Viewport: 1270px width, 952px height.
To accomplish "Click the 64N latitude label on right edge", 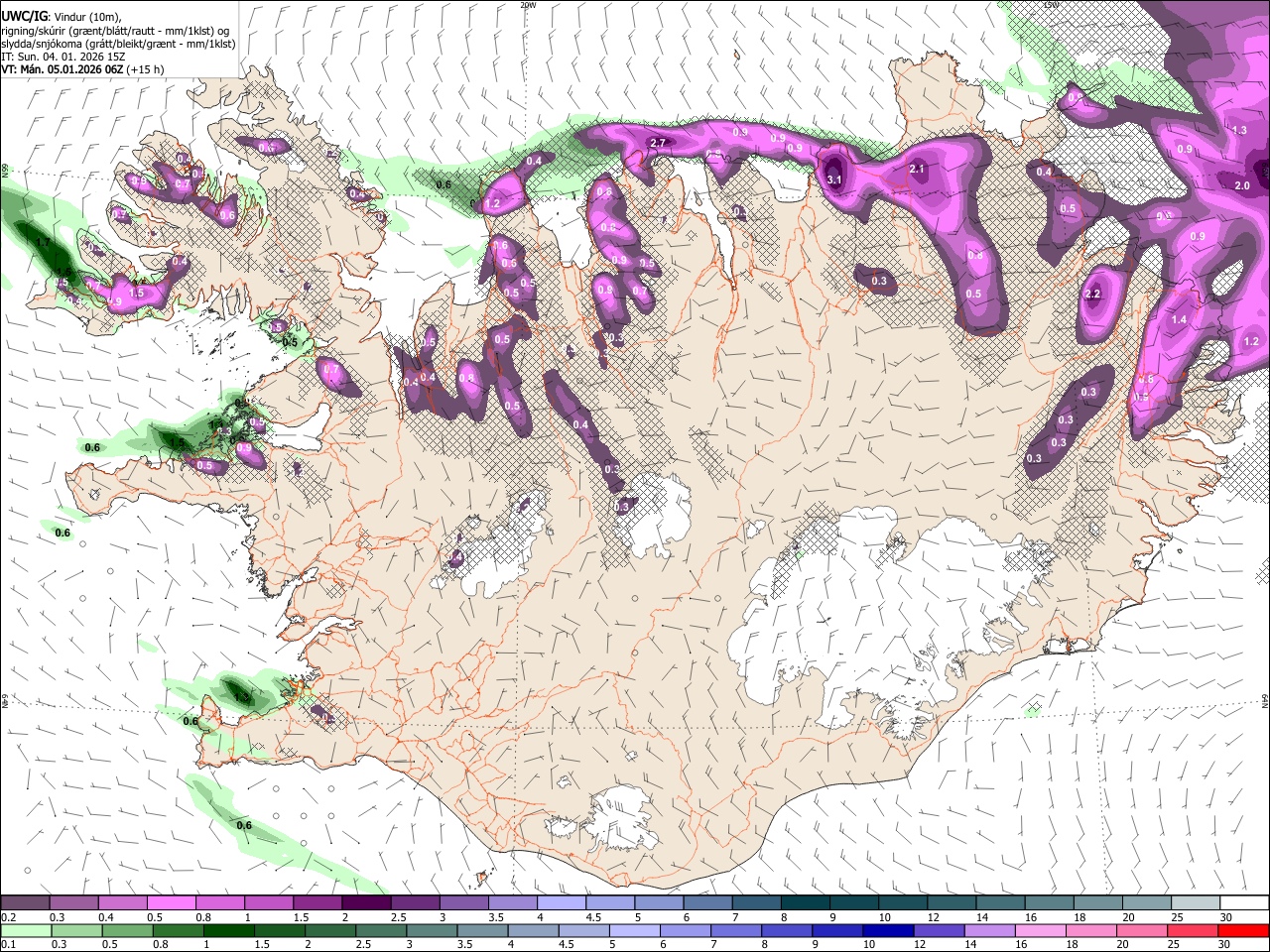I will click(1265, 701).
